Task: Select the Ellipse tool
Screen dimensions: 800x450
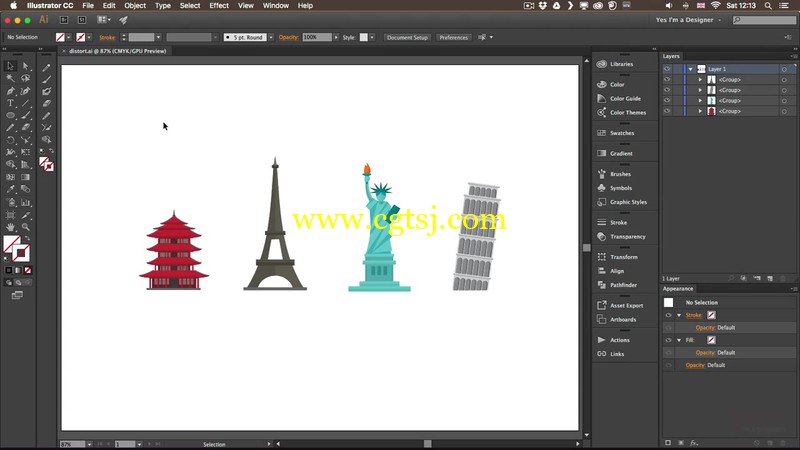Action: [10, 115]
